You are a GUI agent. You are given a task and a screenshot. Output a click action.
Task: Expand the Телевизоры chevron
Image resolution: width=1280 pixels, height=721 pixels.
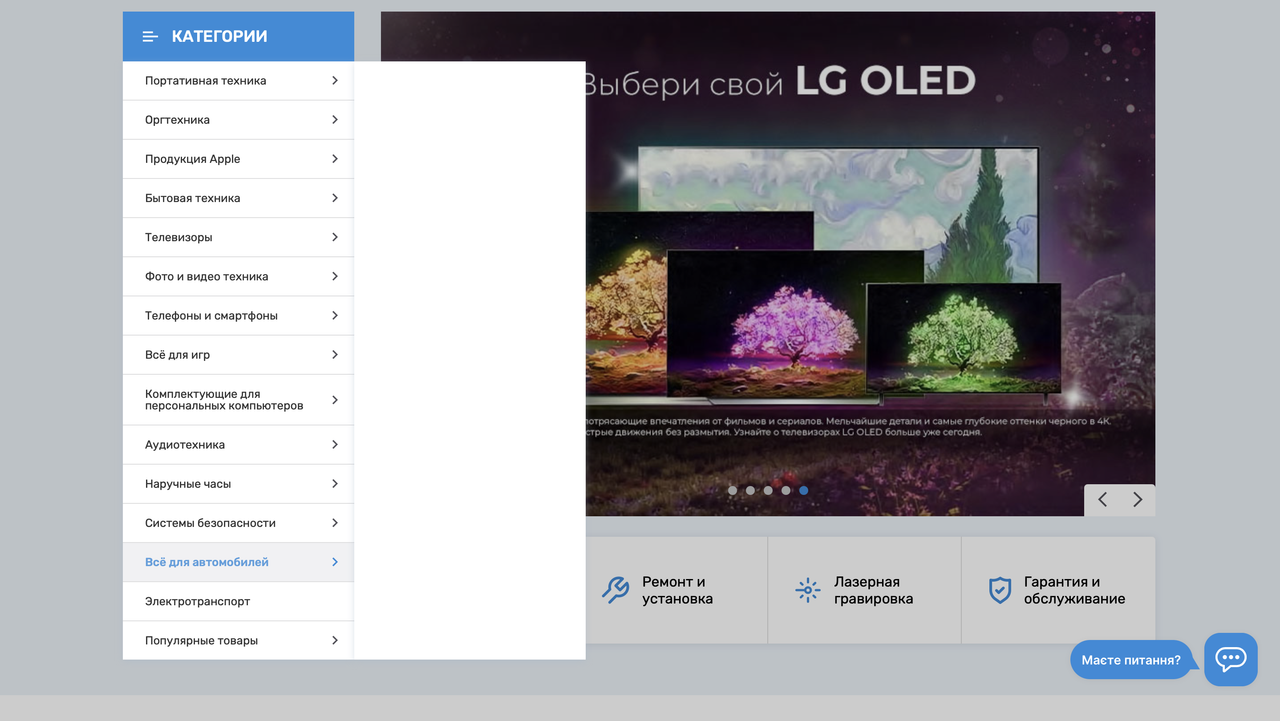coord(335,237)
